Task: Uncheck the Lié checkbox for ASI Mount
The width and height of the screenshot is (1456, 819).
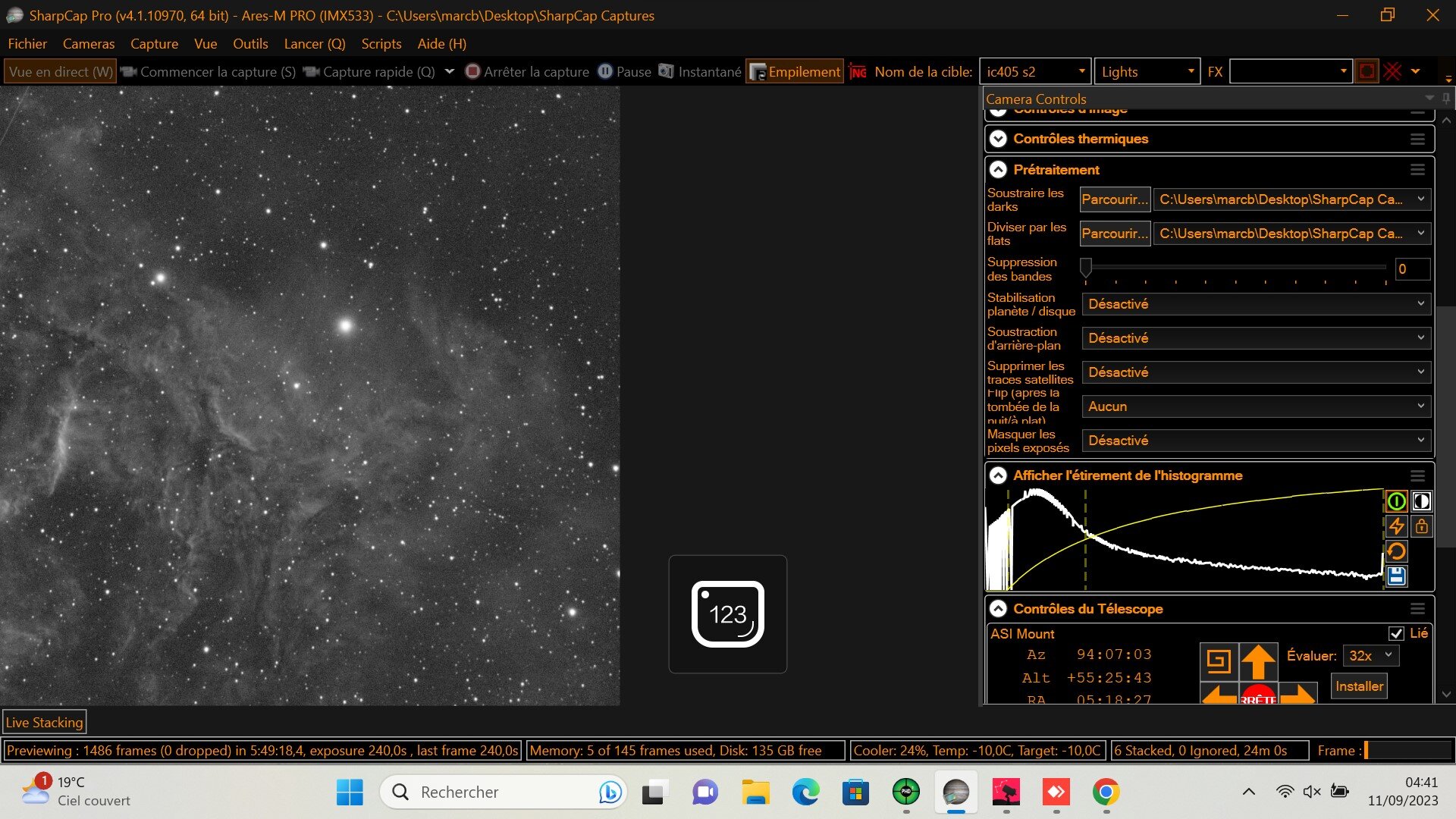Action: pos(1396,633)
